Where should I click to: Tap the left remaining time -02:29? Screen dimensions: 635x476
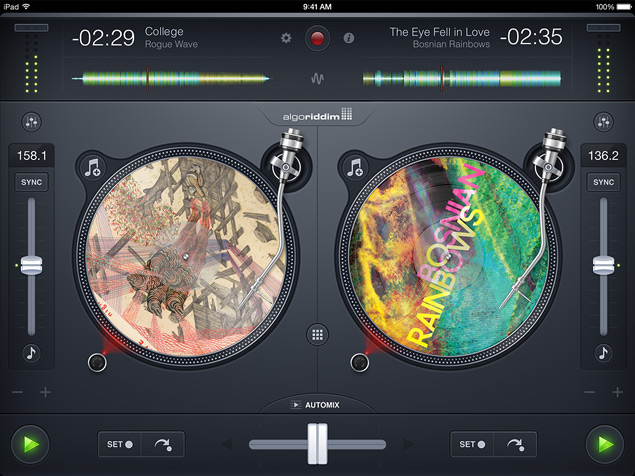pos(103,38)
